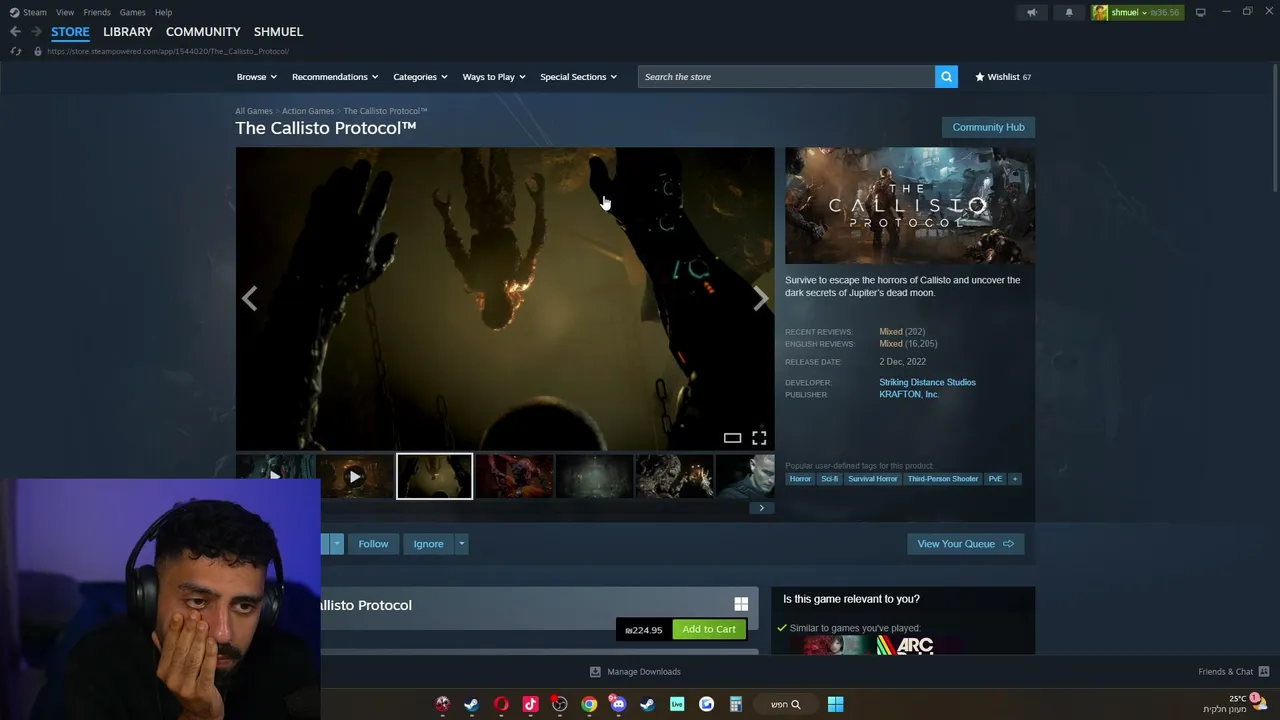Go to All Games breadcrumb
Screen dimensions: 1280x720
254,111
